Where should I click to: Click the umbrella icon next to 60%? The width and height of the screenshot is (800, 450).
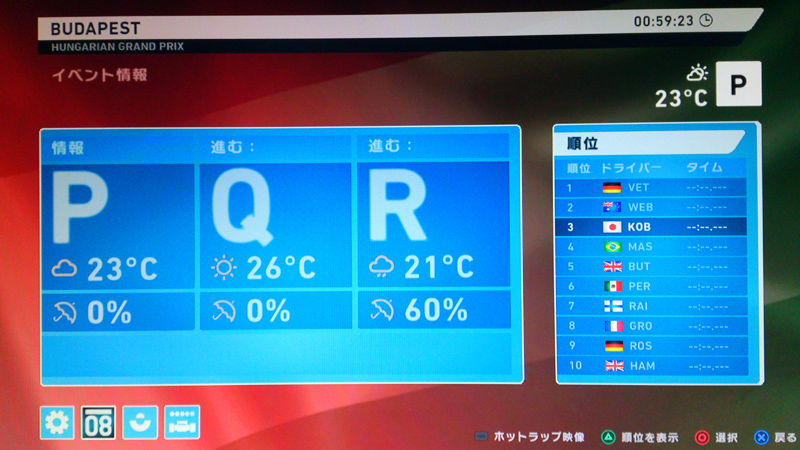point(382,310)
